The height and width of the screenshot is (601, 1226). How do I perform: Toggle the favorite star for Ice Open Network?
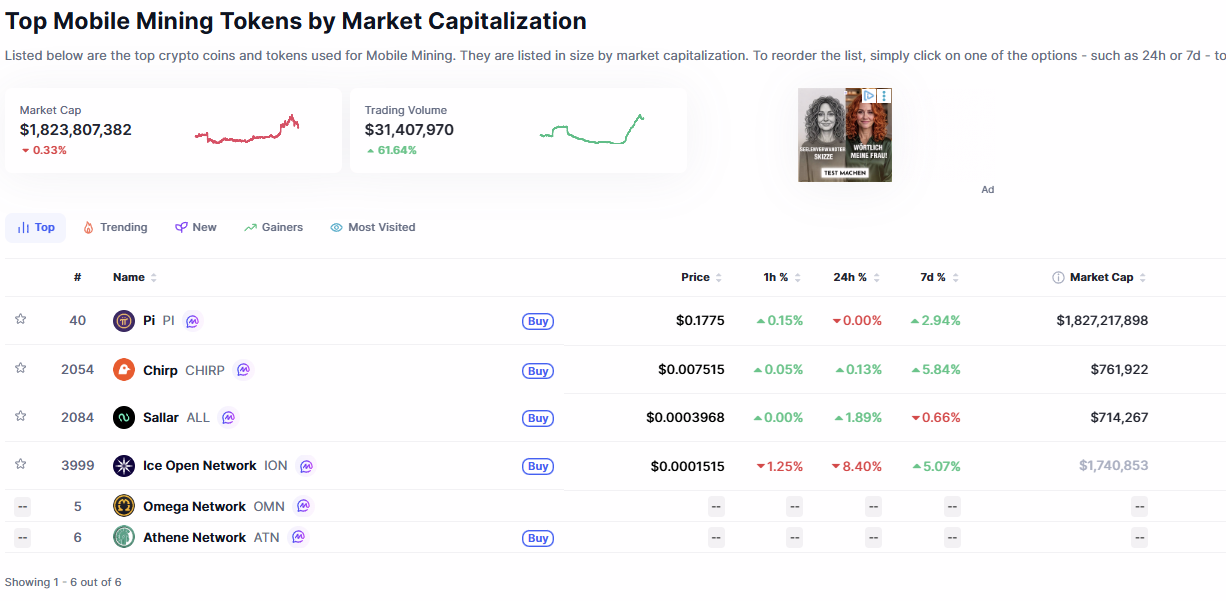(x=20, y=464)
